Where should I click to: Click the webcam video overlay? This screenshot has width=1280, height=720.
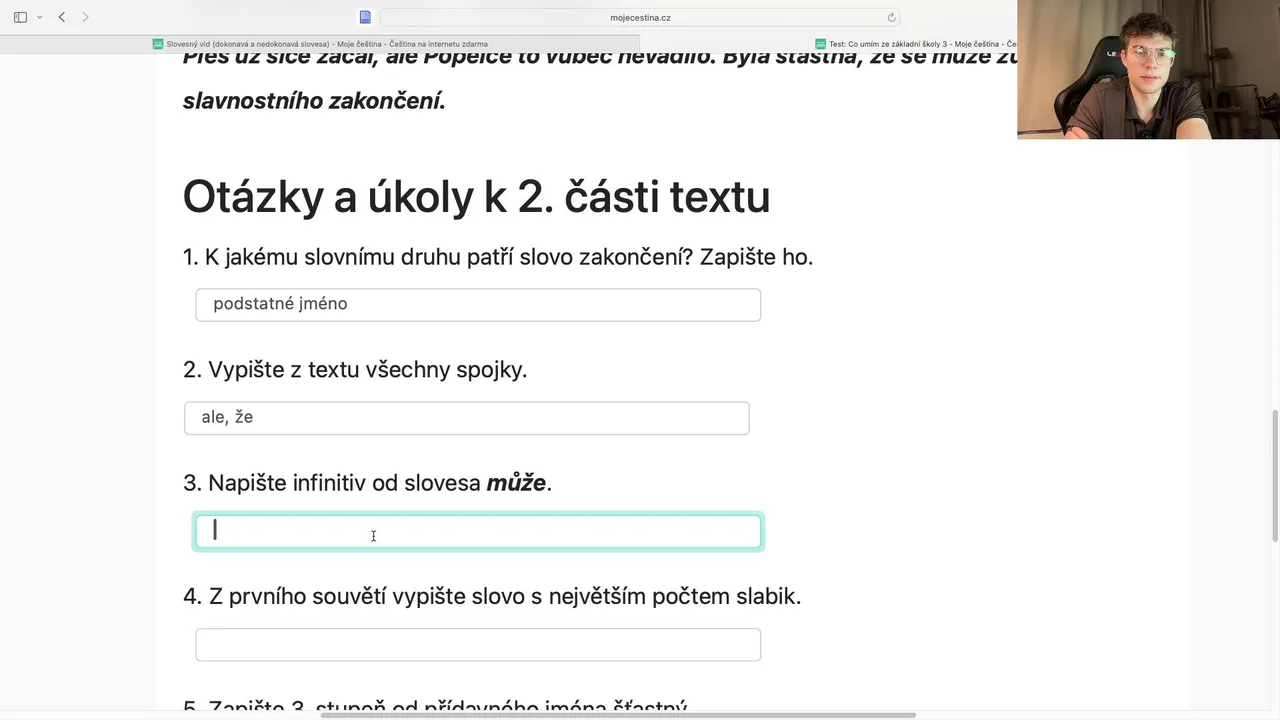pos(1148,70)
